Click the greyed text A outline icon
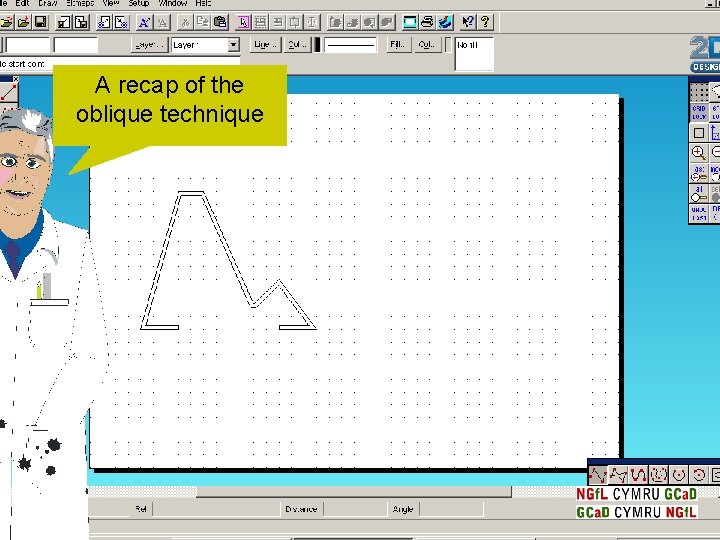 coord(162,22)
